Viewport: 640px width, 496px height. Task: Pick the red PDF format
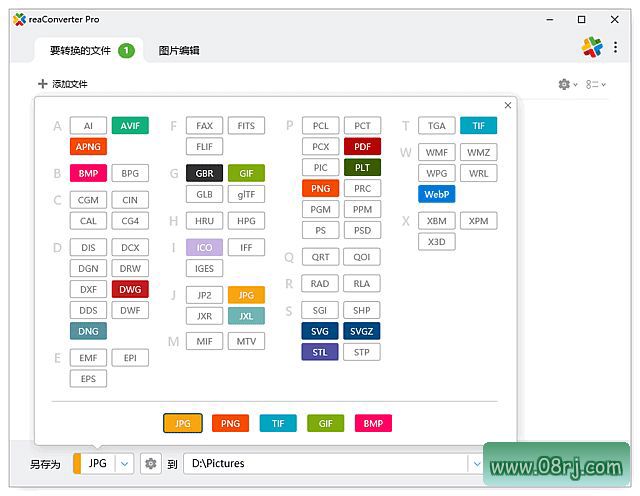click(362, 147)
